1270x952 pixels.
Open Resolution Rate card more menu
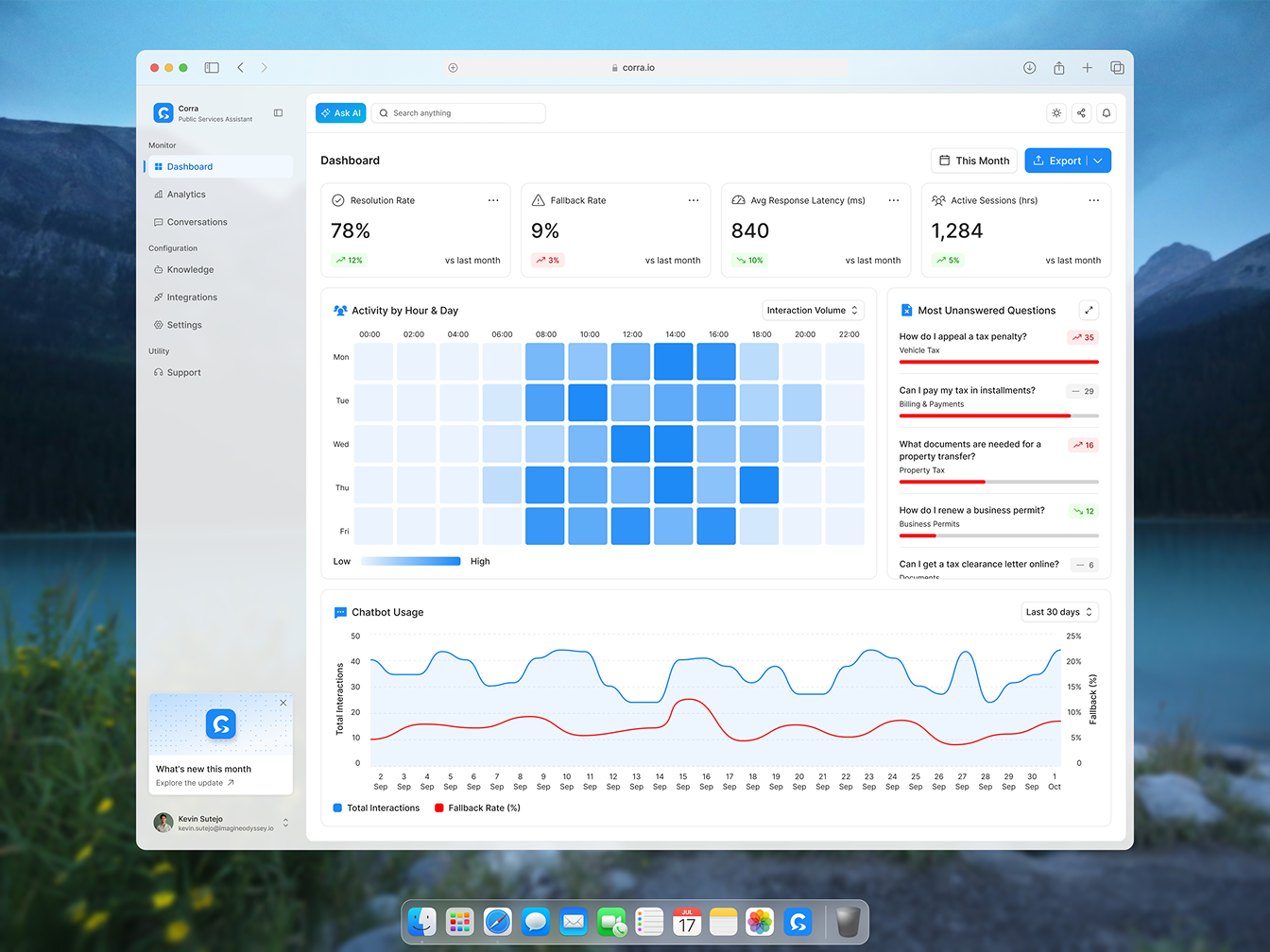click(493, 200)
